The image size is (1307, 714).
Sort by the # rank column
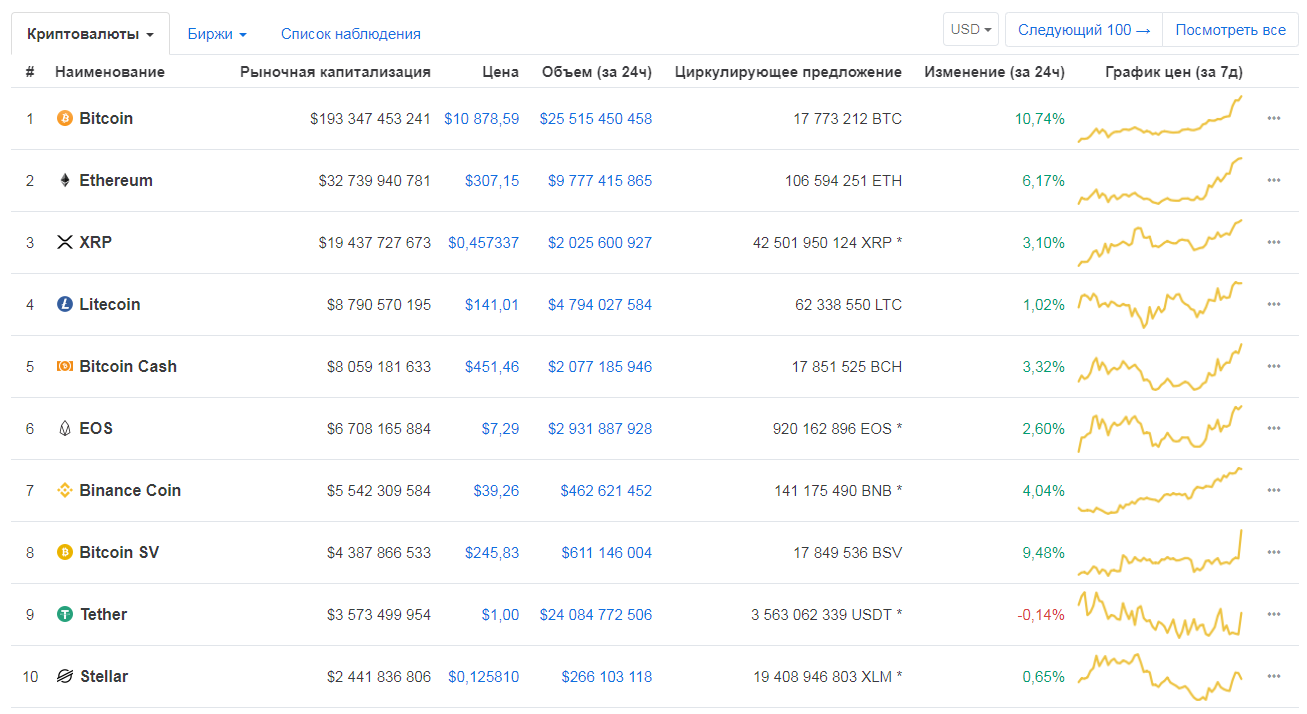click(x=30, y=72)
